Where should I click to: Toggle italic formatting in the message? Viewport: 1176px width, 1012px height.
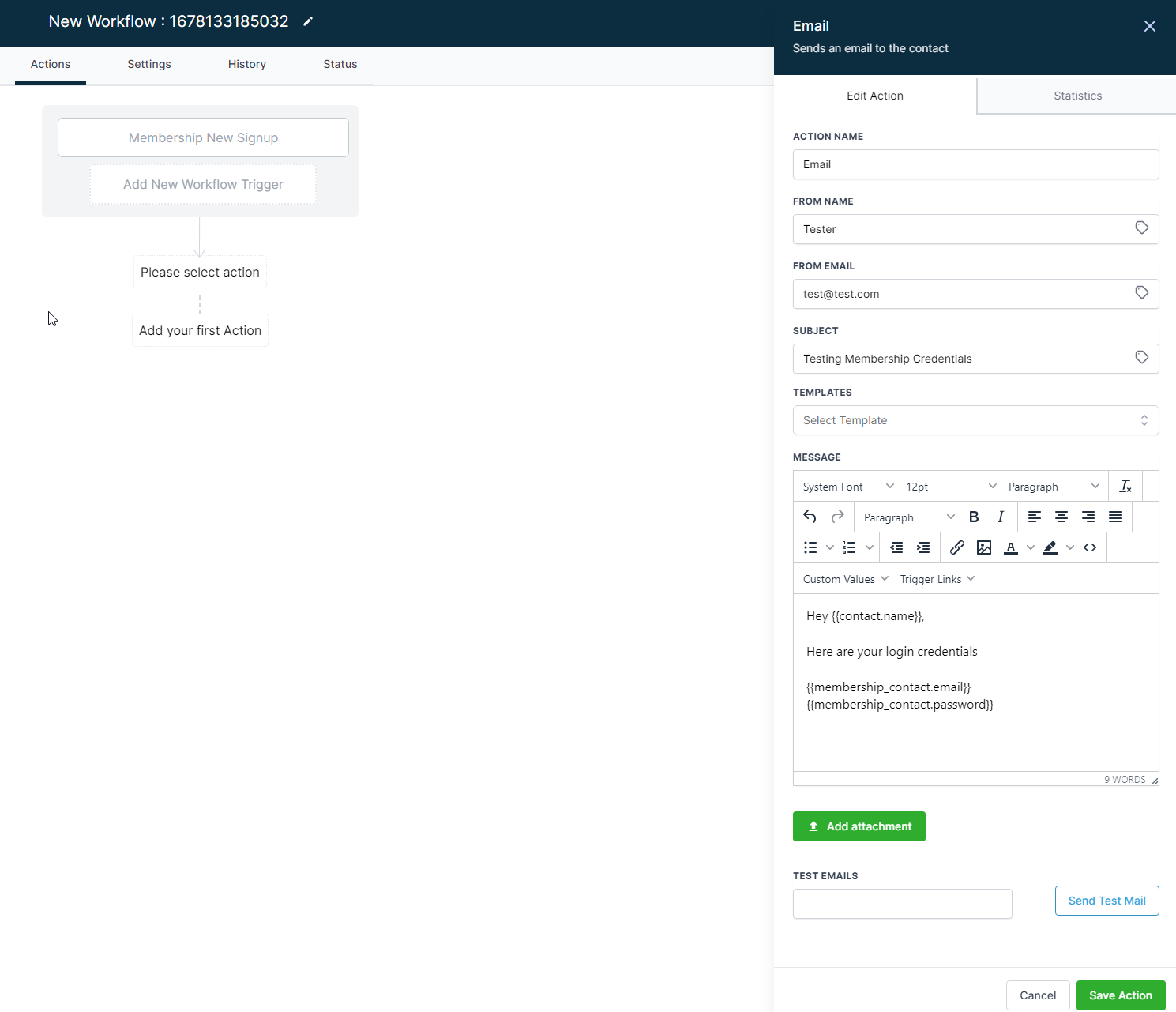pos(1000,517)
